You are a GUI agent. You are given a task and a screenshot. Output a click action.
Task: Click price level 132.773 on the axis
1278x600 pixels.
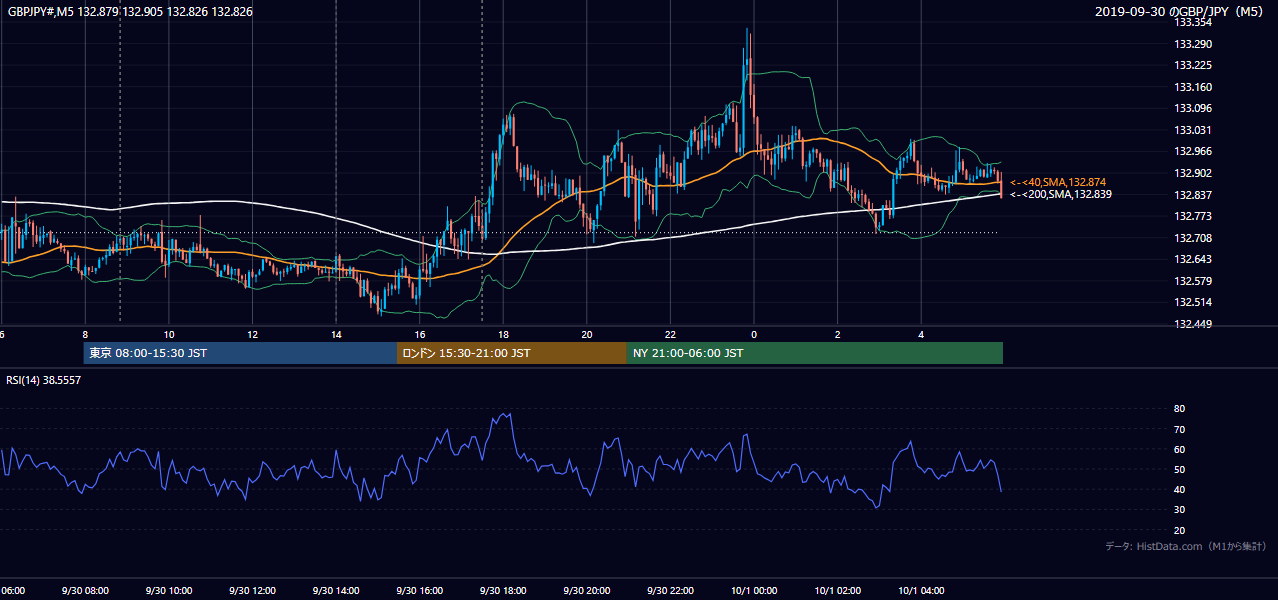(x=1192, y=216)
